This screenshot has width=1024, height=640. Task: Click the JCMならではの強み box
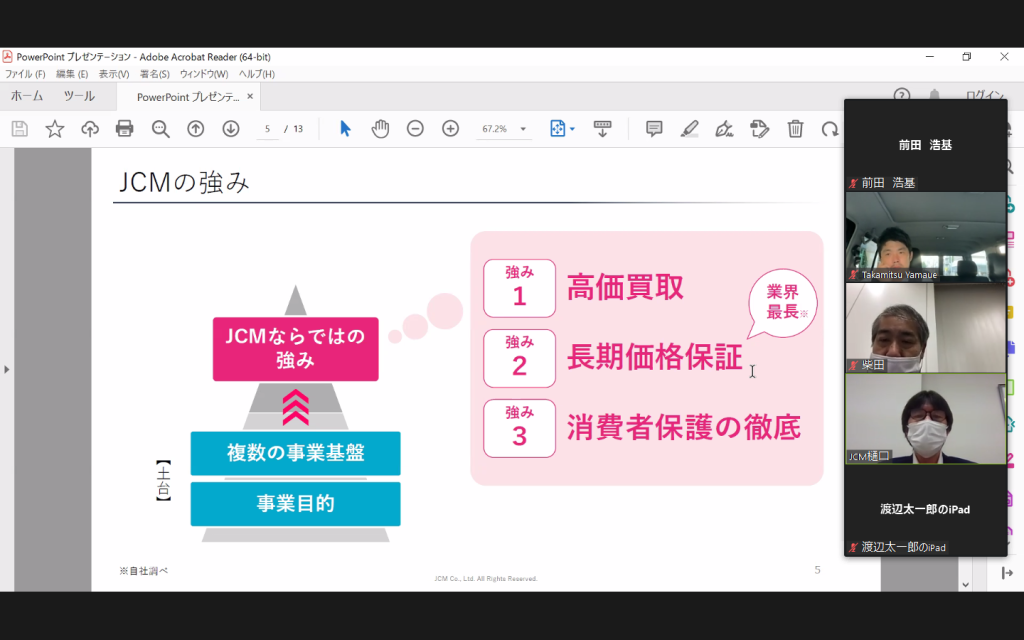[x=295, y=349]
